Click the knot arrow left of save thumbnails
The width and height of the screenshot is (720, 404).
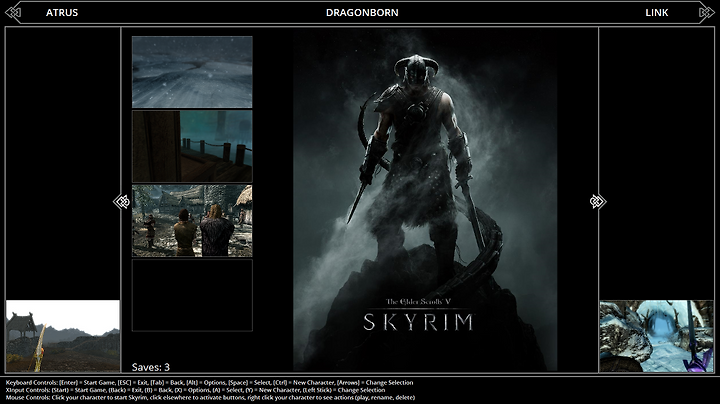122,202
